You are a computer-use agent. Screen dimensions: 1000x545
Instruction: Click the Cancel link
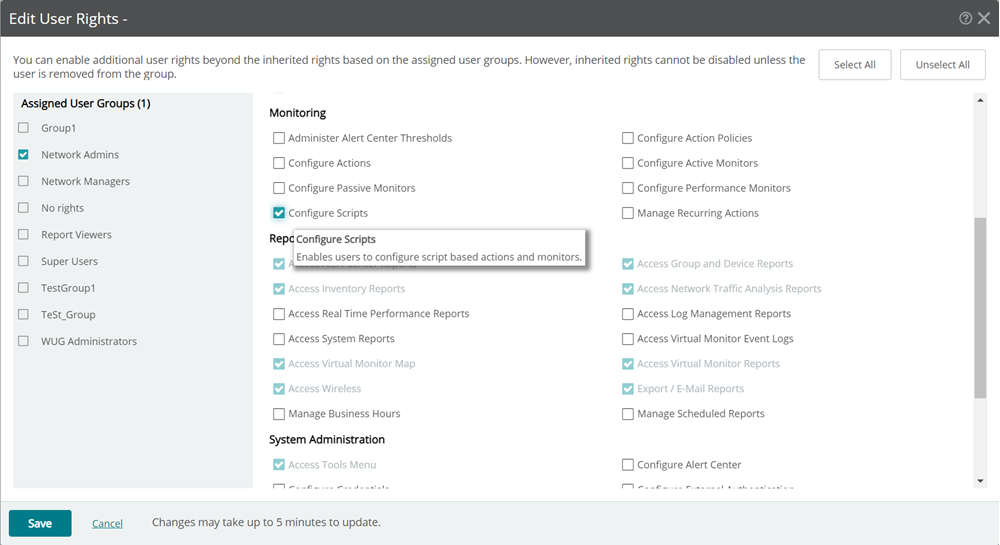[107, 523]
